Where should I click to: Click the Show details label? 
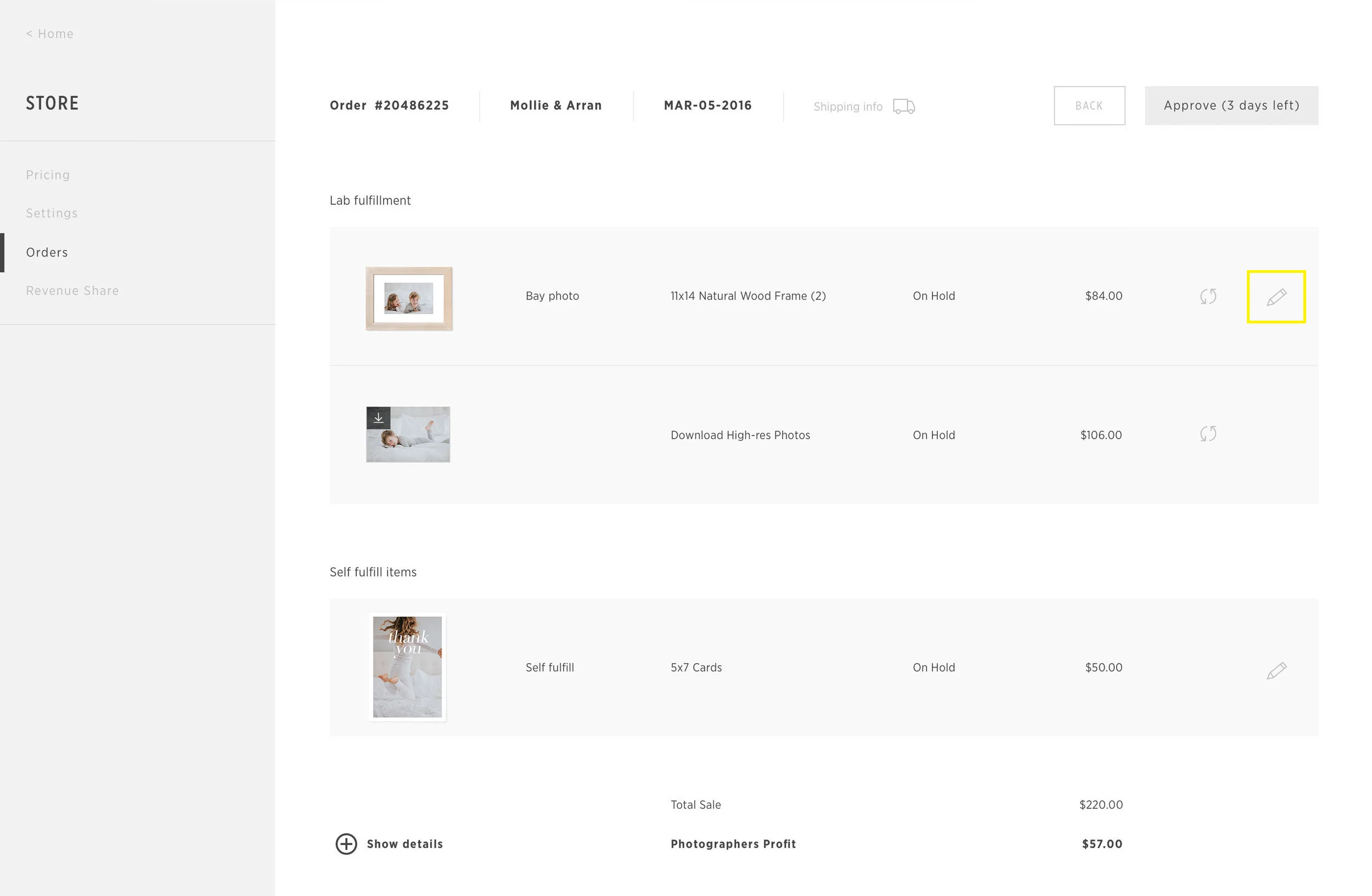(404, 843)
